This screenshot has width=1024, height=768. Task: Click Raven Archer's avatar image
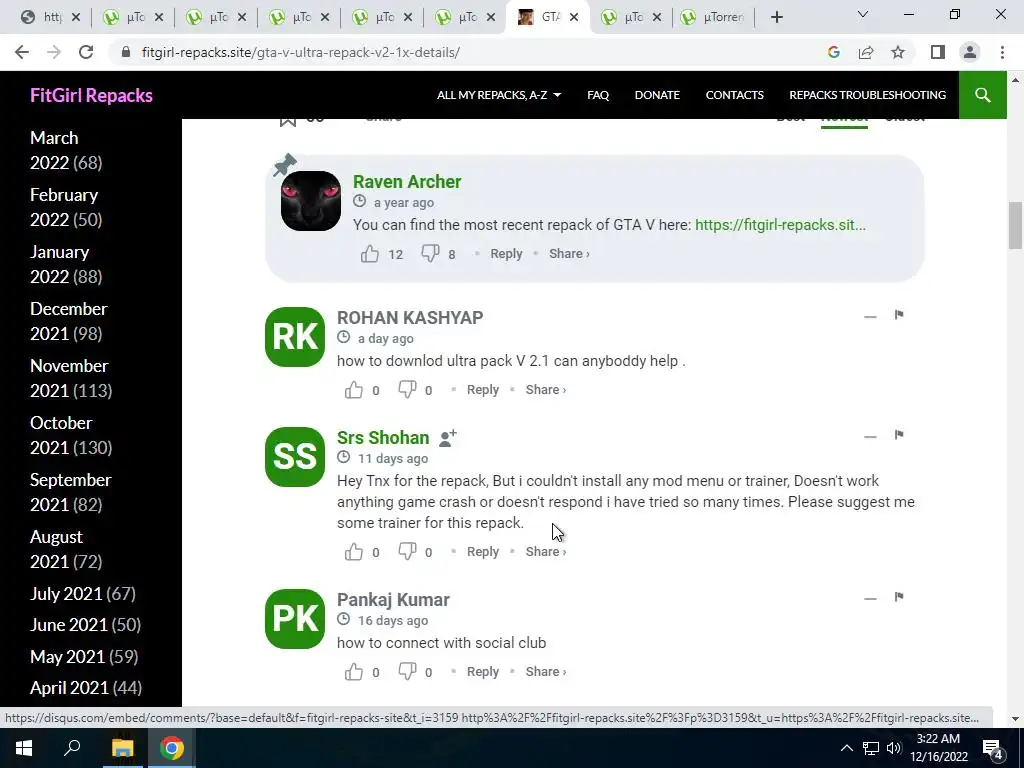311,201
